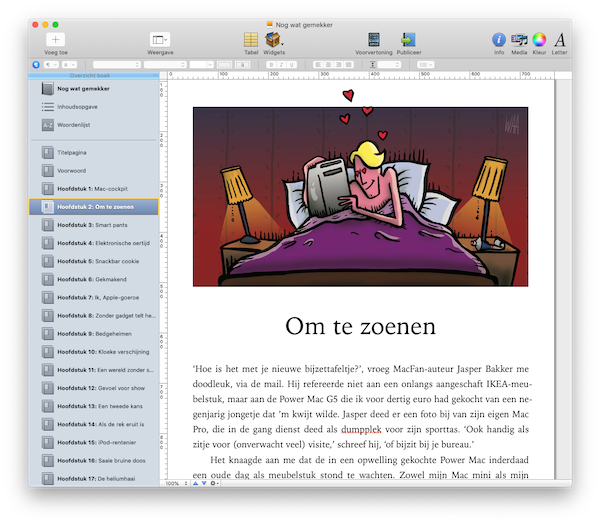
Task: Select the bed cartoon illustration
Action: (x=360, y=197)
